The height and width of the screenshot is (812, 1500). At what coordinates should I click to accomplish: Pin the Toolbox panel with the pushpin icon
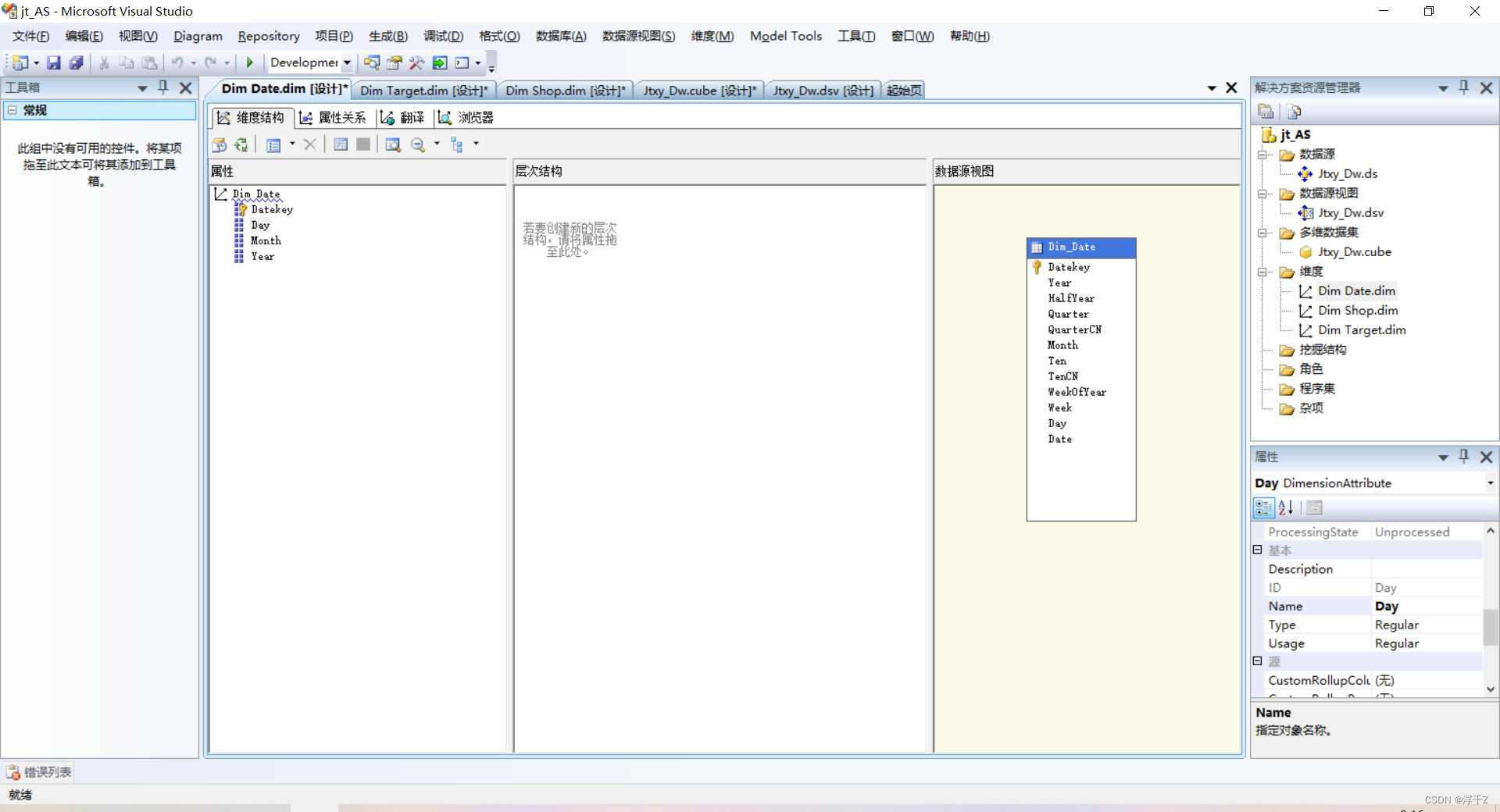click(x=163, y=87)
